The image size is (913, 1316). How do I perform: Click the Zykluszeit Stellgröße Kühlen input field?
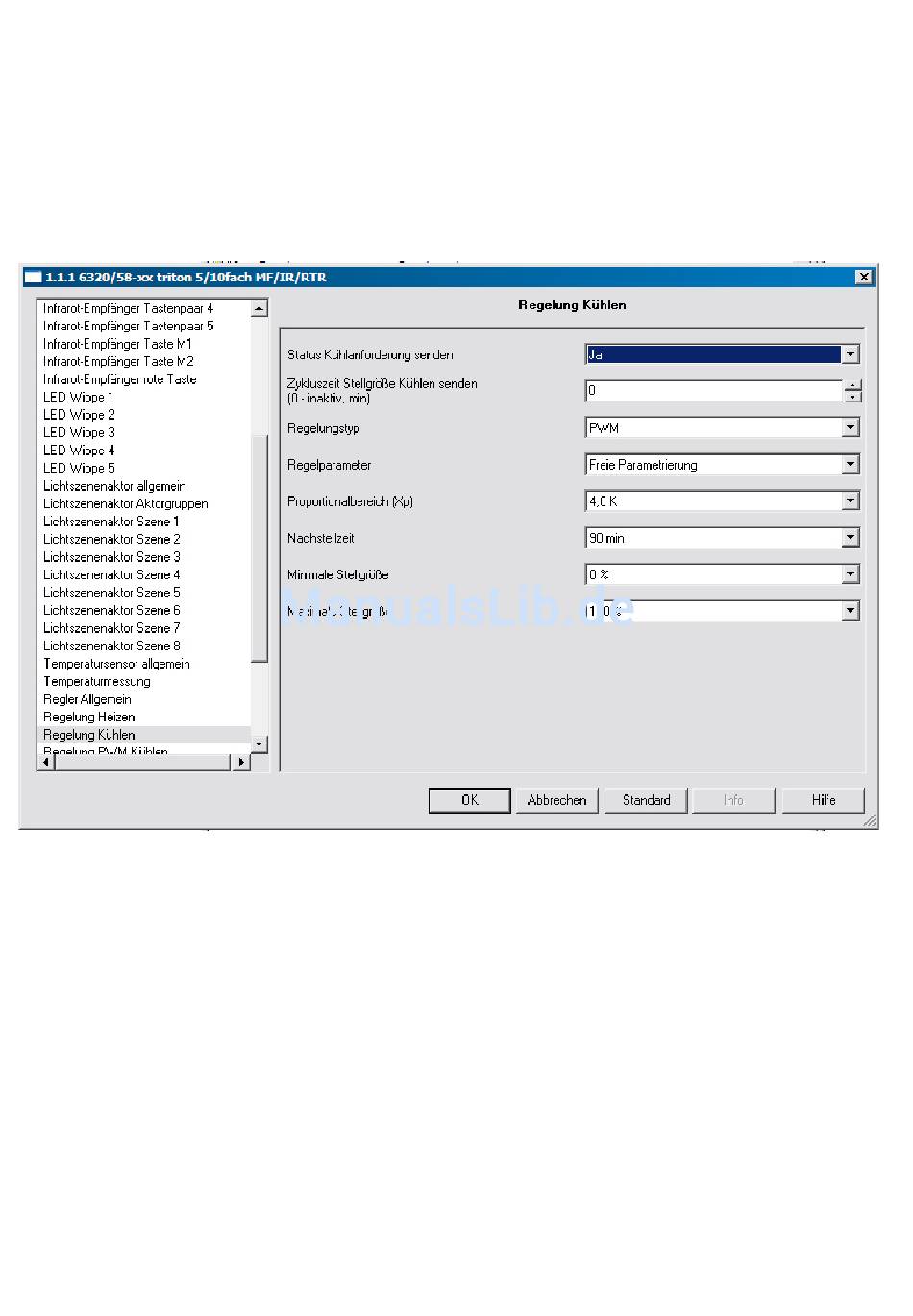(x=714, y=391)
